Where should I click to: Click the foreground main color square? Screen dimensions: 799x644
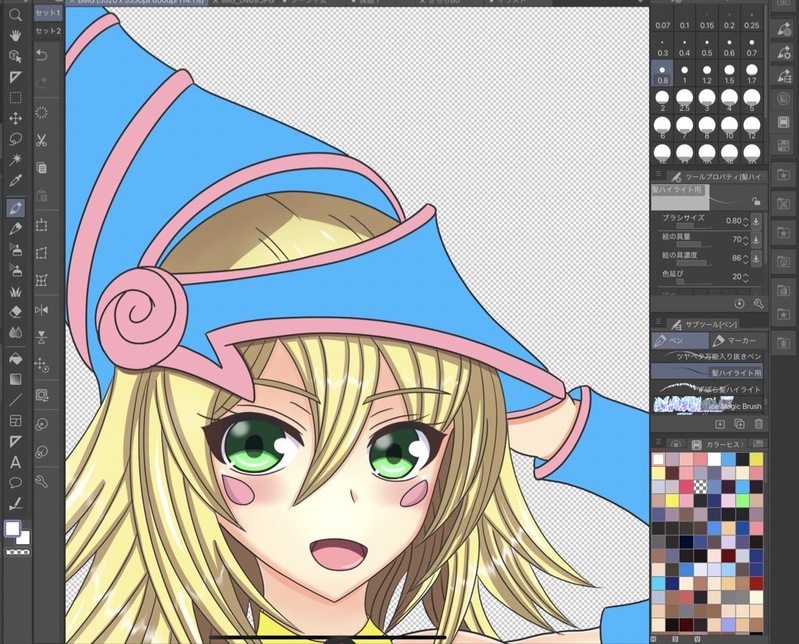12,528
